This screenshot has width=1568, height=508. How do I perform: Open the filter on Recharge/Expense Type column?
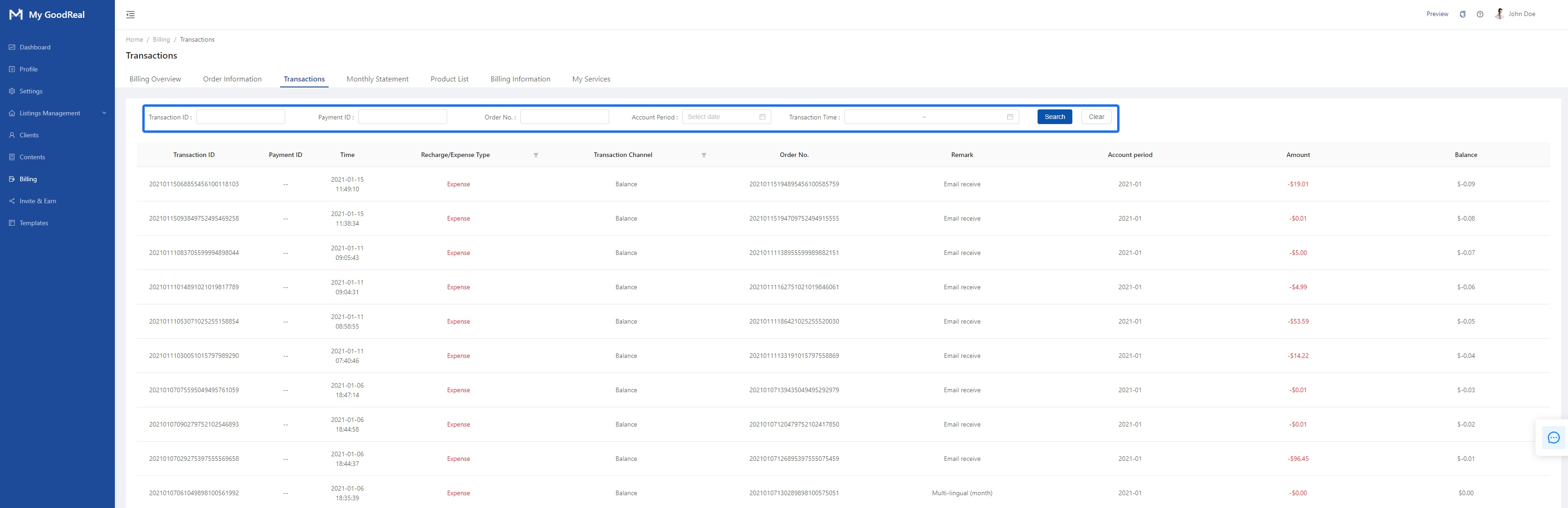pos(535,155)
